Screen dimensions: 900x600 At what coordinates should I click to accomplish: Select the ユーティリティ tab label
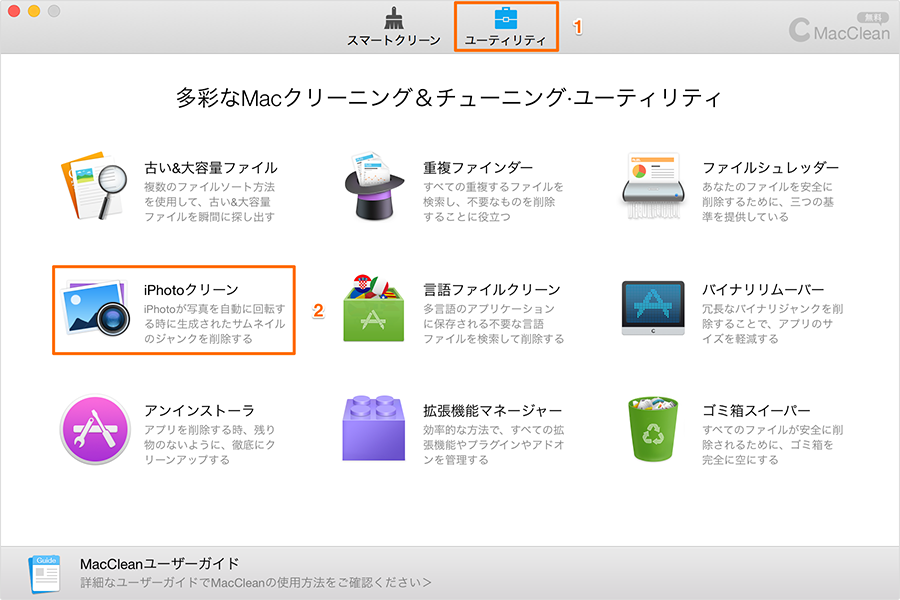click(505, 41)
